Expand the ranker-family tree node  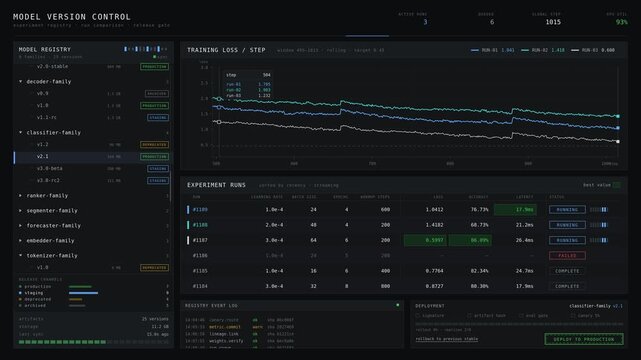pos(20,196)
